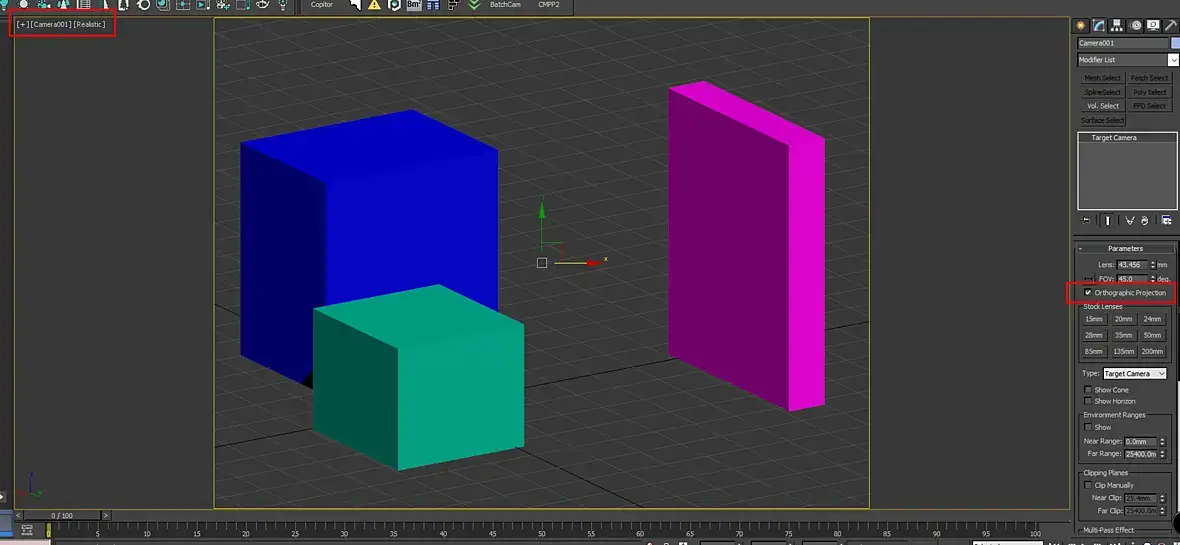Select the 85mm stock lens
The width and height of the screenshot is (1180, 545).
1093,352
